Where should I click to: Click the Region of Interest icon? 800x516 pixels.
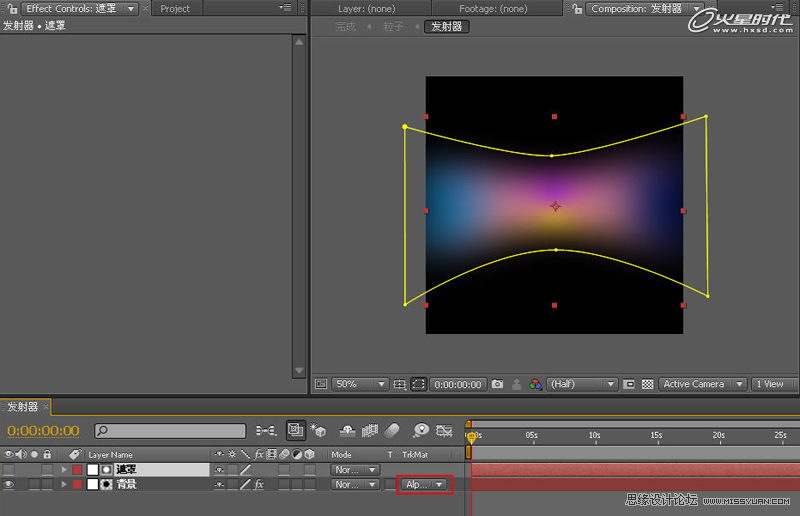[629, 384]
